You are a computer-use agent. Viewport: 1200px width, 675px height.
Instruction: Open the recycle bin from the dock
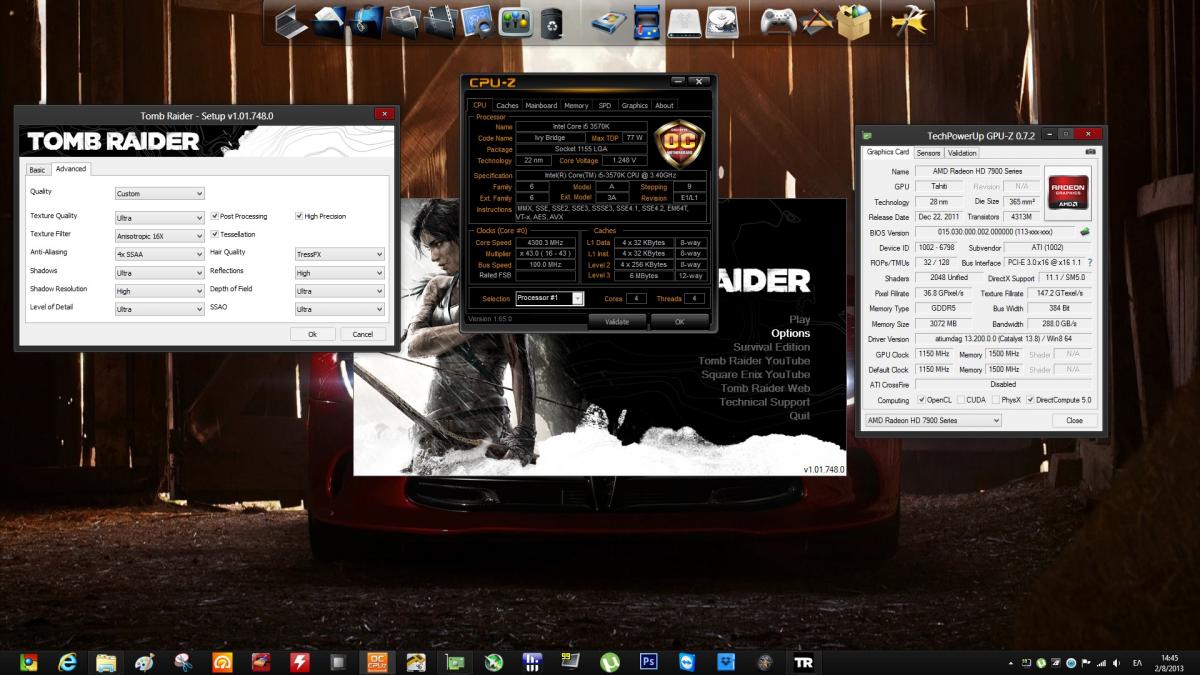pos(551,22)
